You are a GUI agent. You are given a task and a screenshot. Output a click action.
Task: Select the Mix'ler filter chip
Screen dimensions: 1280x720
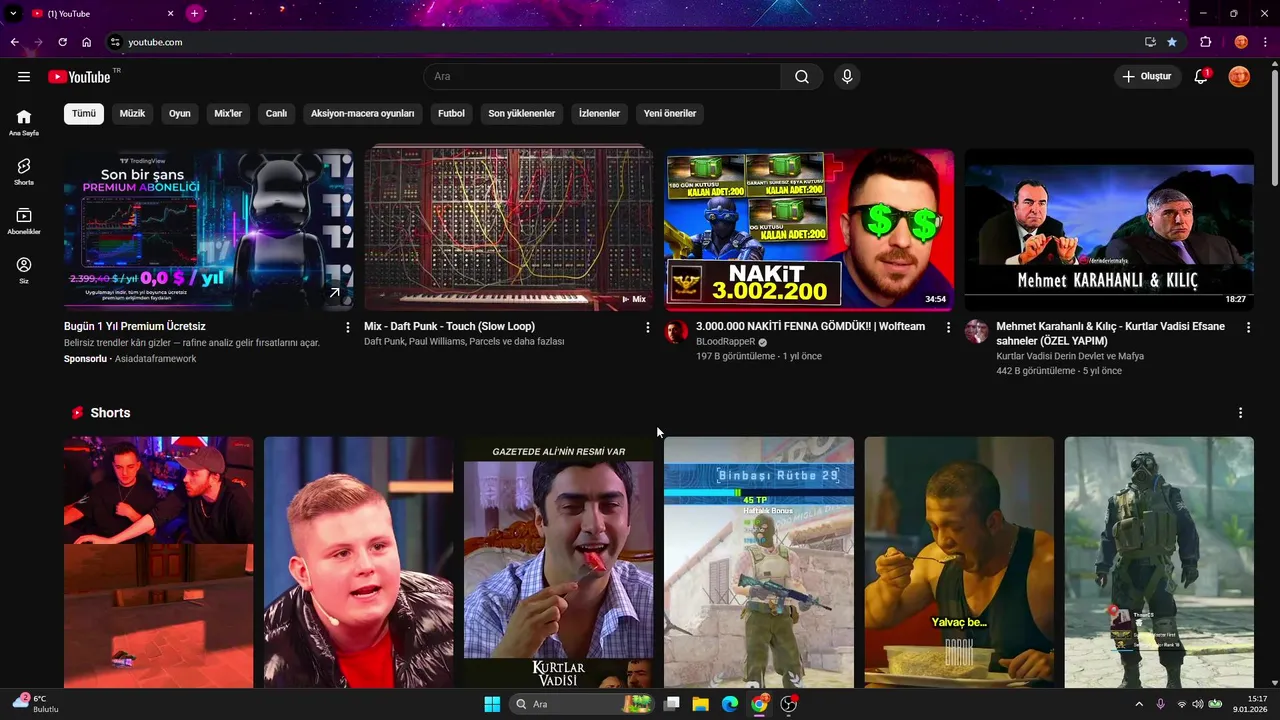pos(228,113)
